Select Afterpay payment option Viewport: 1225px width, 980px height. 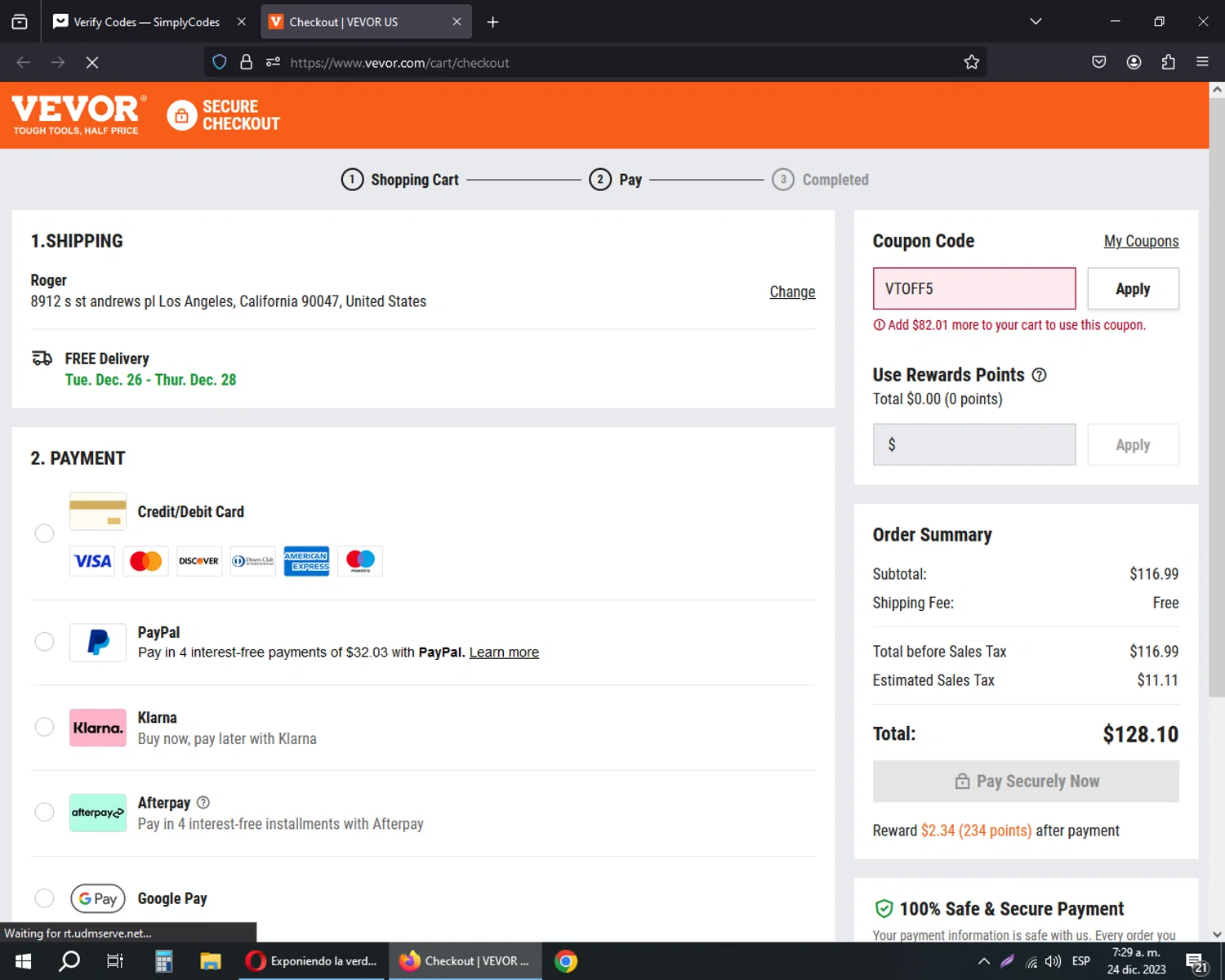click(x=44, y=812)
